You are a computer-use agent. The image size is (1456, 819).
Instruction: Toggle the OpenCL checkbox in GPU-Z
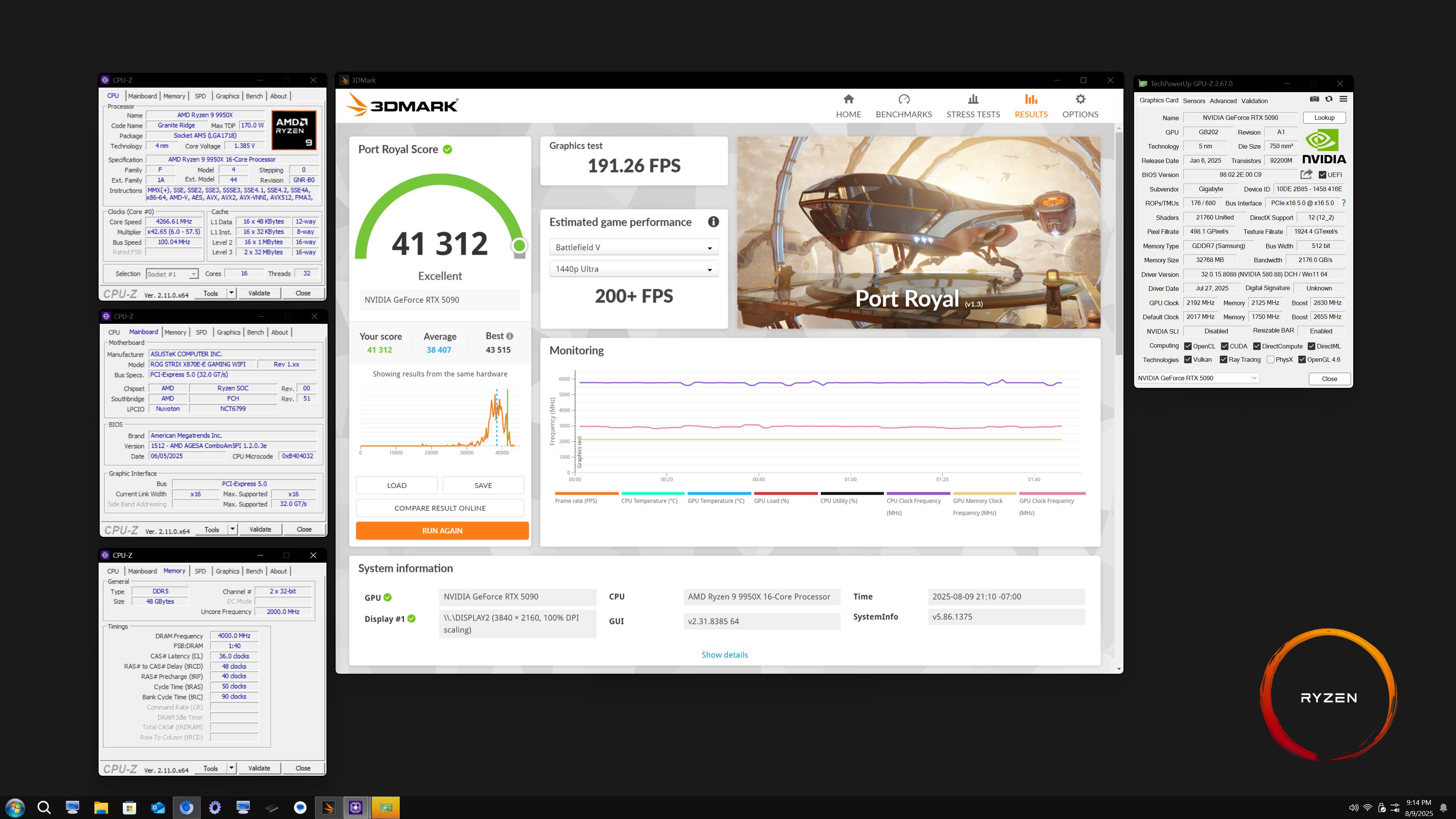click(x=1188, y=346)
